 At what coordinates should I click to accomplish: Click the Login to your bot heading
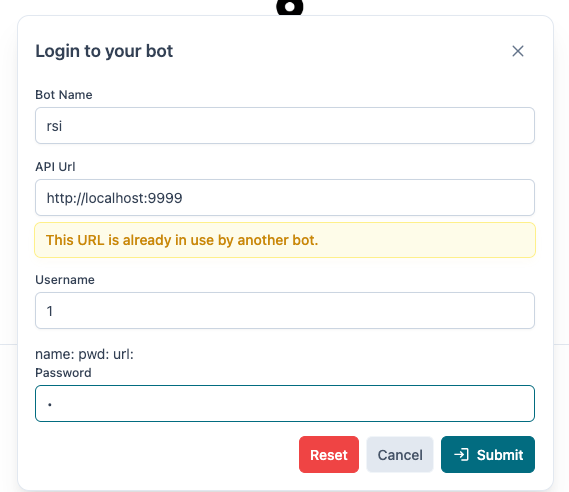(x=104, y=51)
